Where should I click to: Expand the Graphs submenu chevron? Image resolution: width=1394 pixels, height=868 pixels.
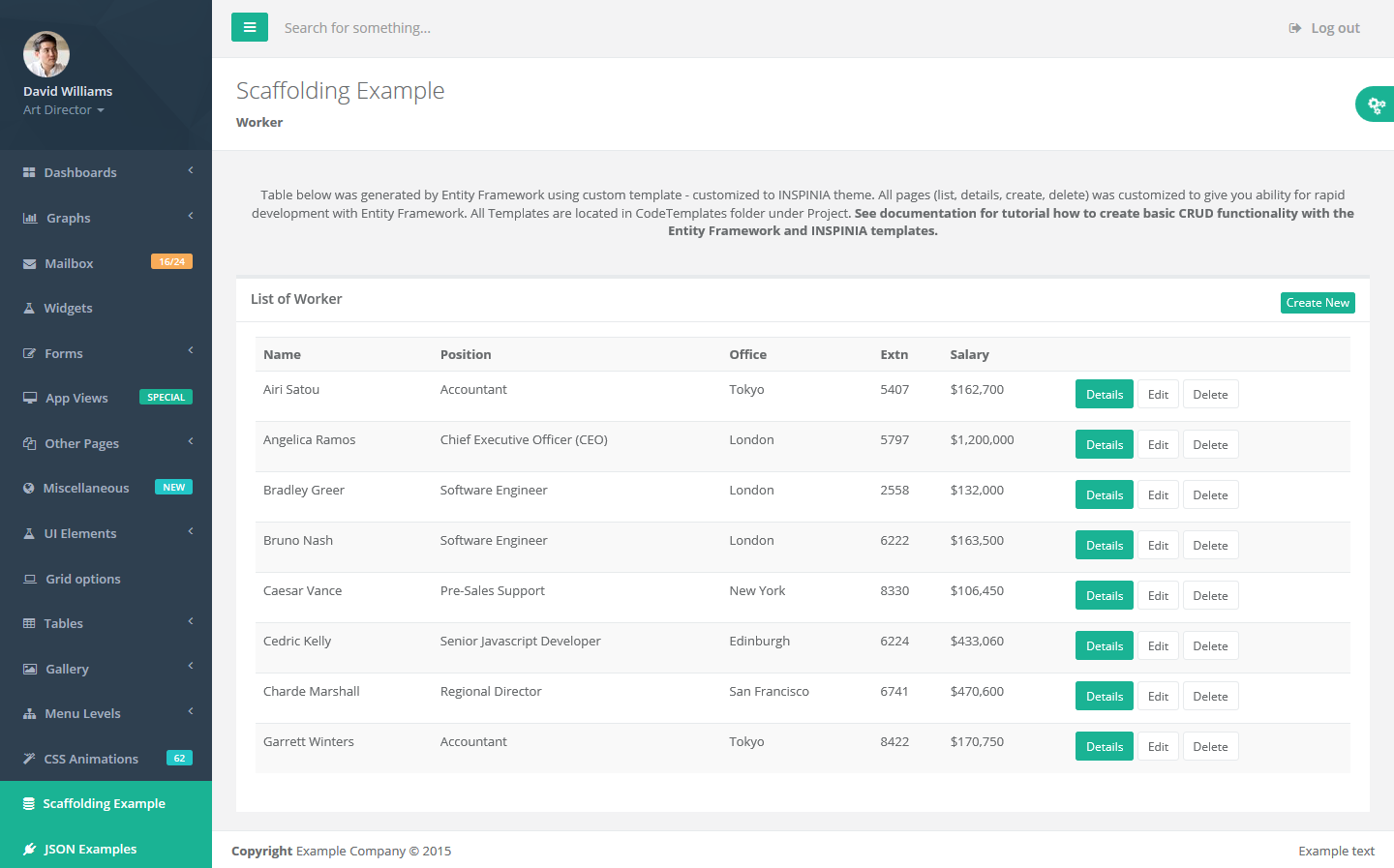pyautogui.click(x=191, y=216)
